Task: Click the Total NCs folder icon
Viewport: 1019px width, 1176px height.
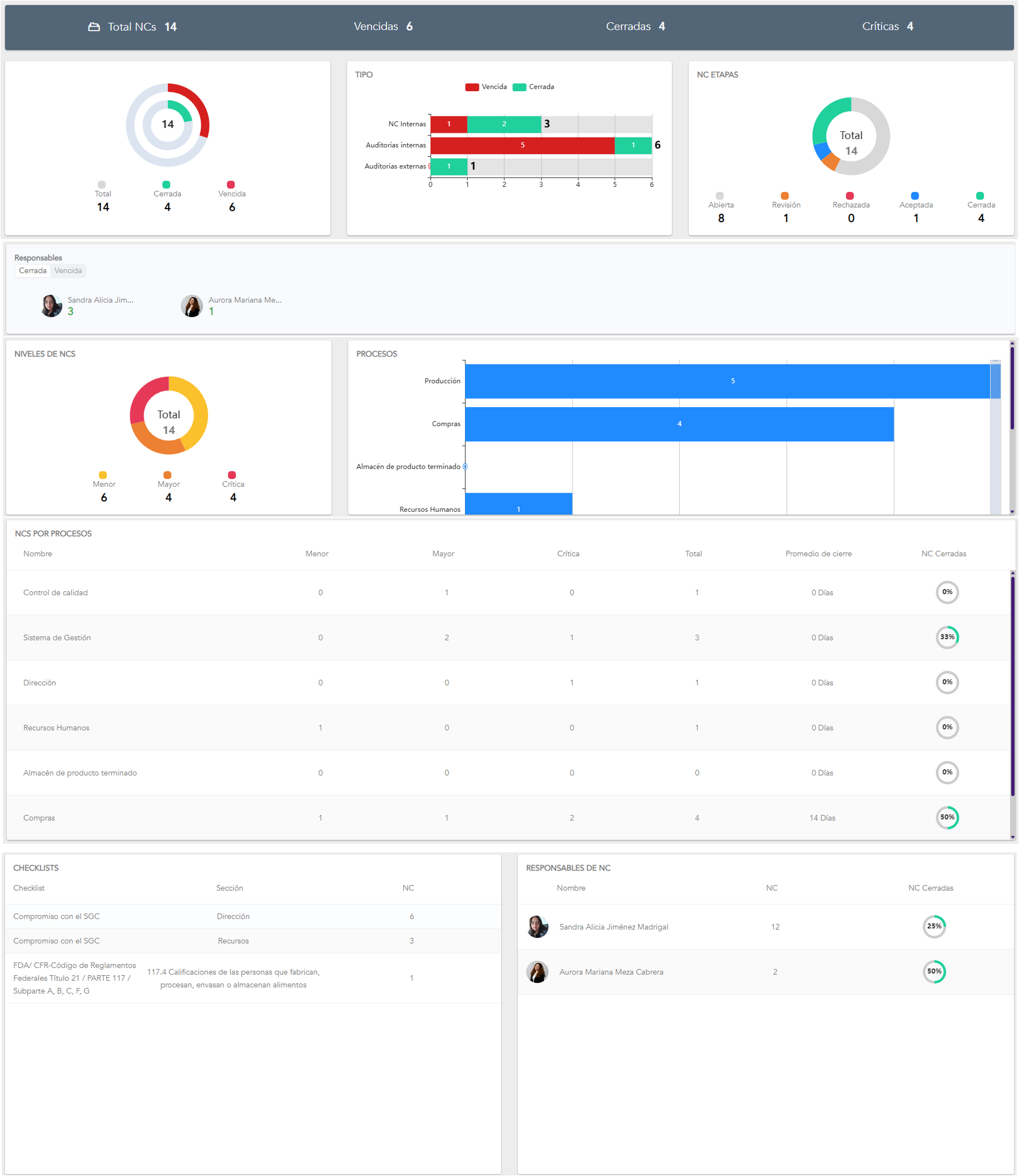Action: pyautogui.click(x=94, y=27)
